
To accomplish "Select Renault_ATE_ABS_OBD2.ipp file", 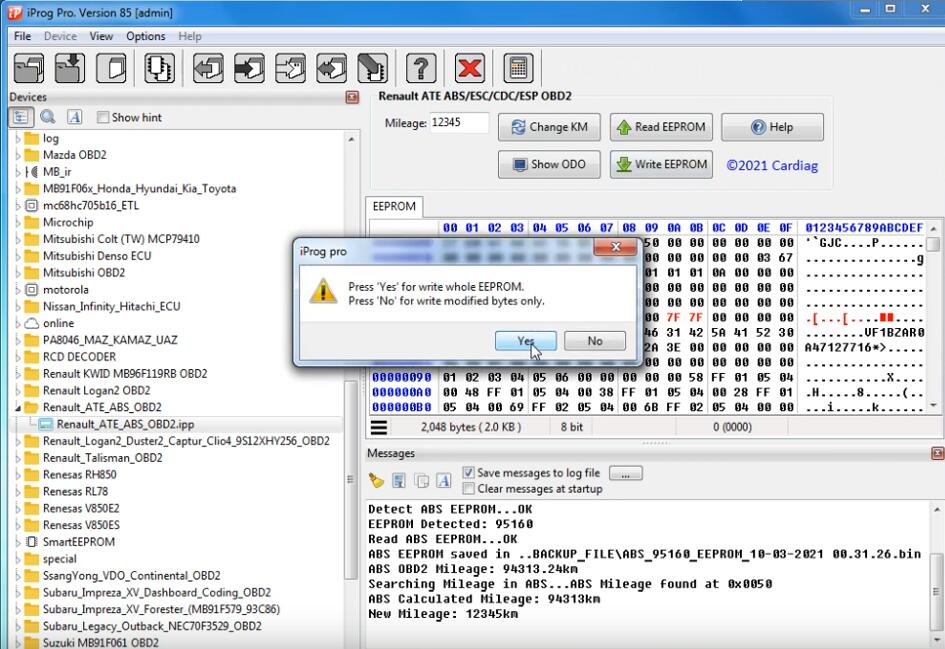I will 125,424.
